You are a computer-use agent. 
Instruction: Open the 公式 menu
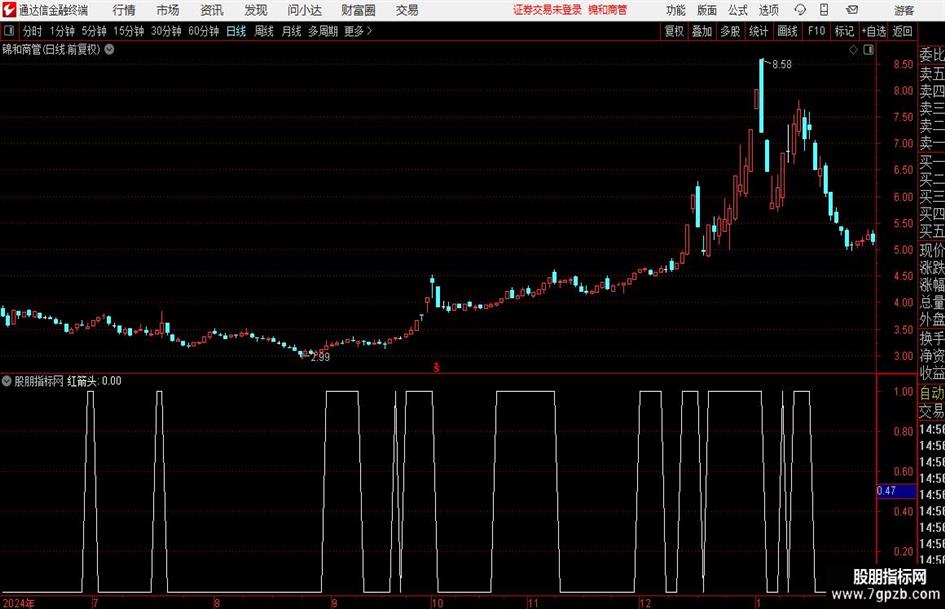tap(737, 10)
